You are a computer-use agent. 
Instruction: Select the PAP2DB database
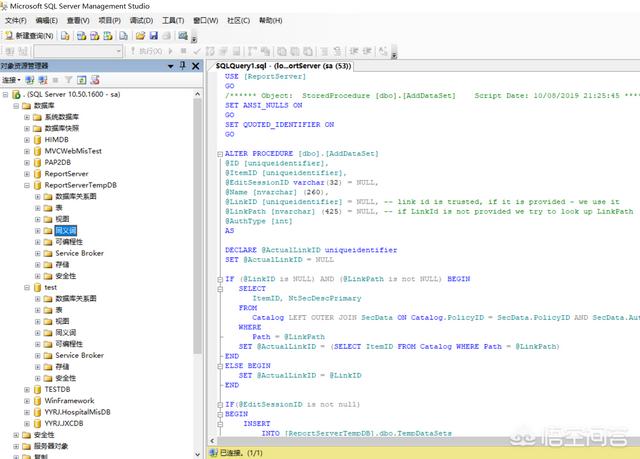(x=58, y=162)
